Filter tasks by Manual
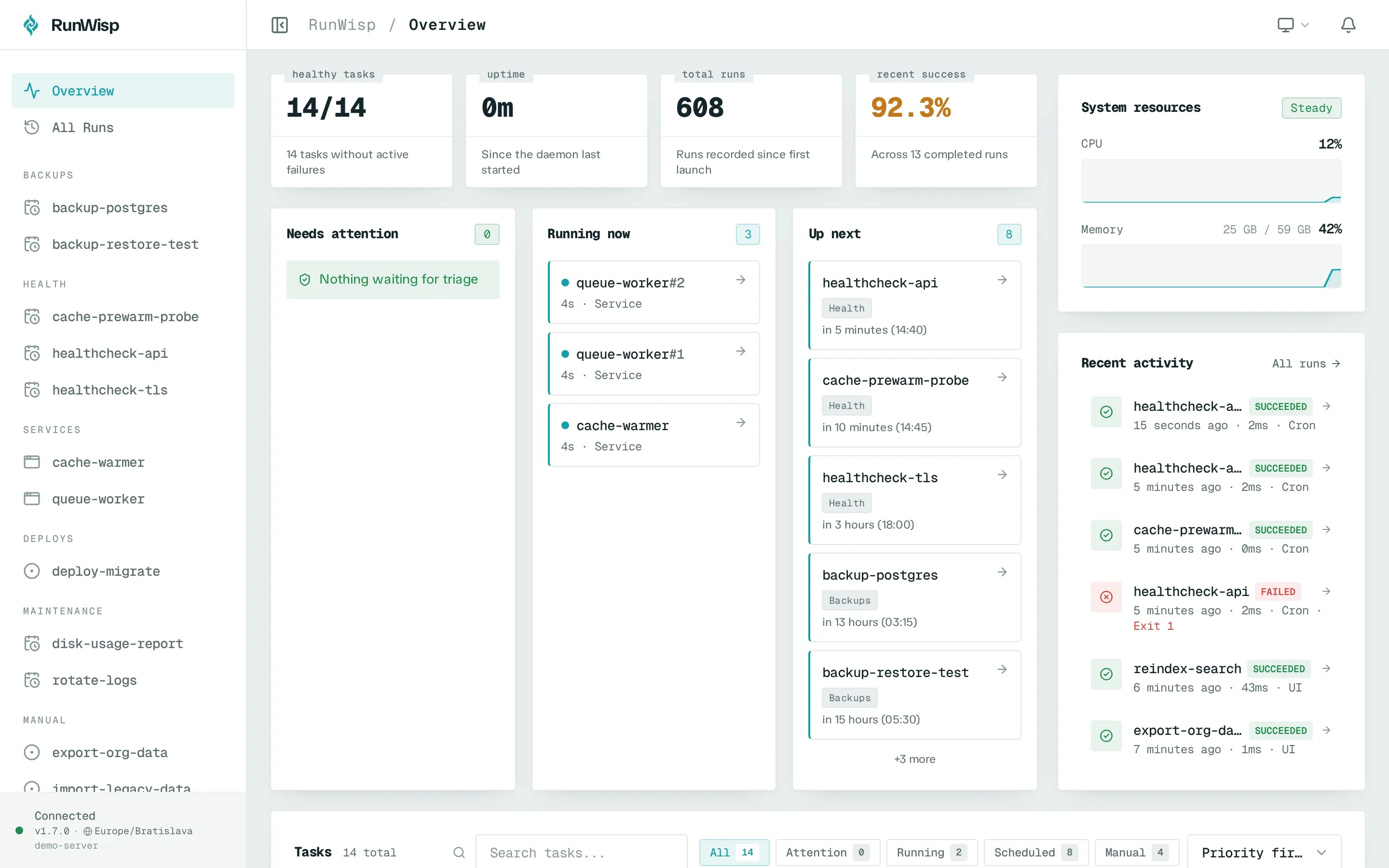 (1136, 853)
